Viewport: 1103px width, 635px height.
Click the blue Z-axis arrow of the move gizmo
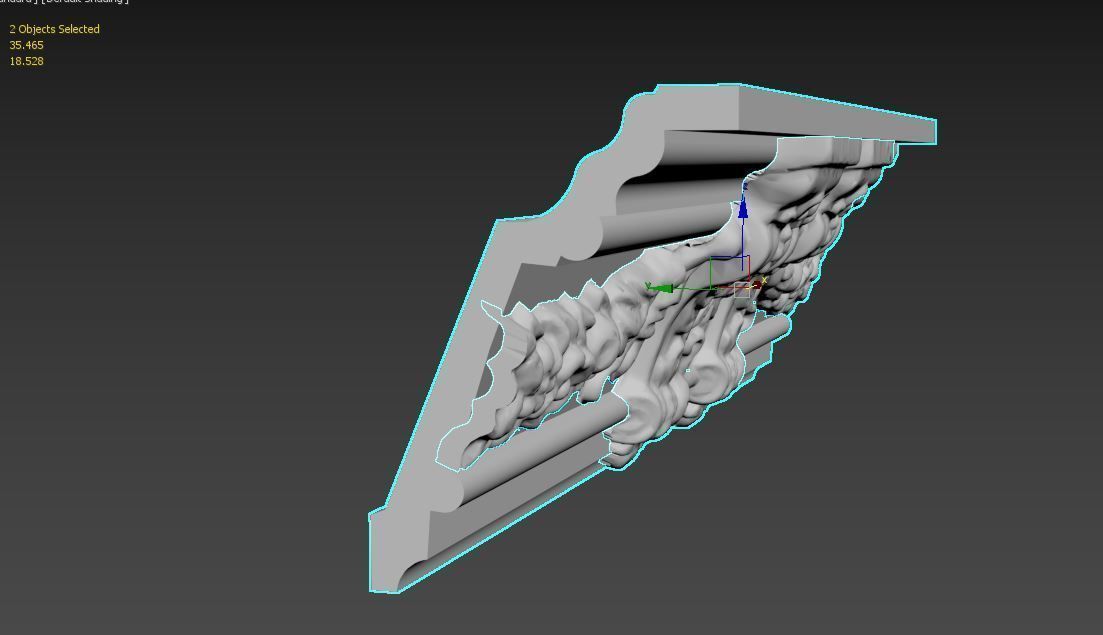click(743, 208)
